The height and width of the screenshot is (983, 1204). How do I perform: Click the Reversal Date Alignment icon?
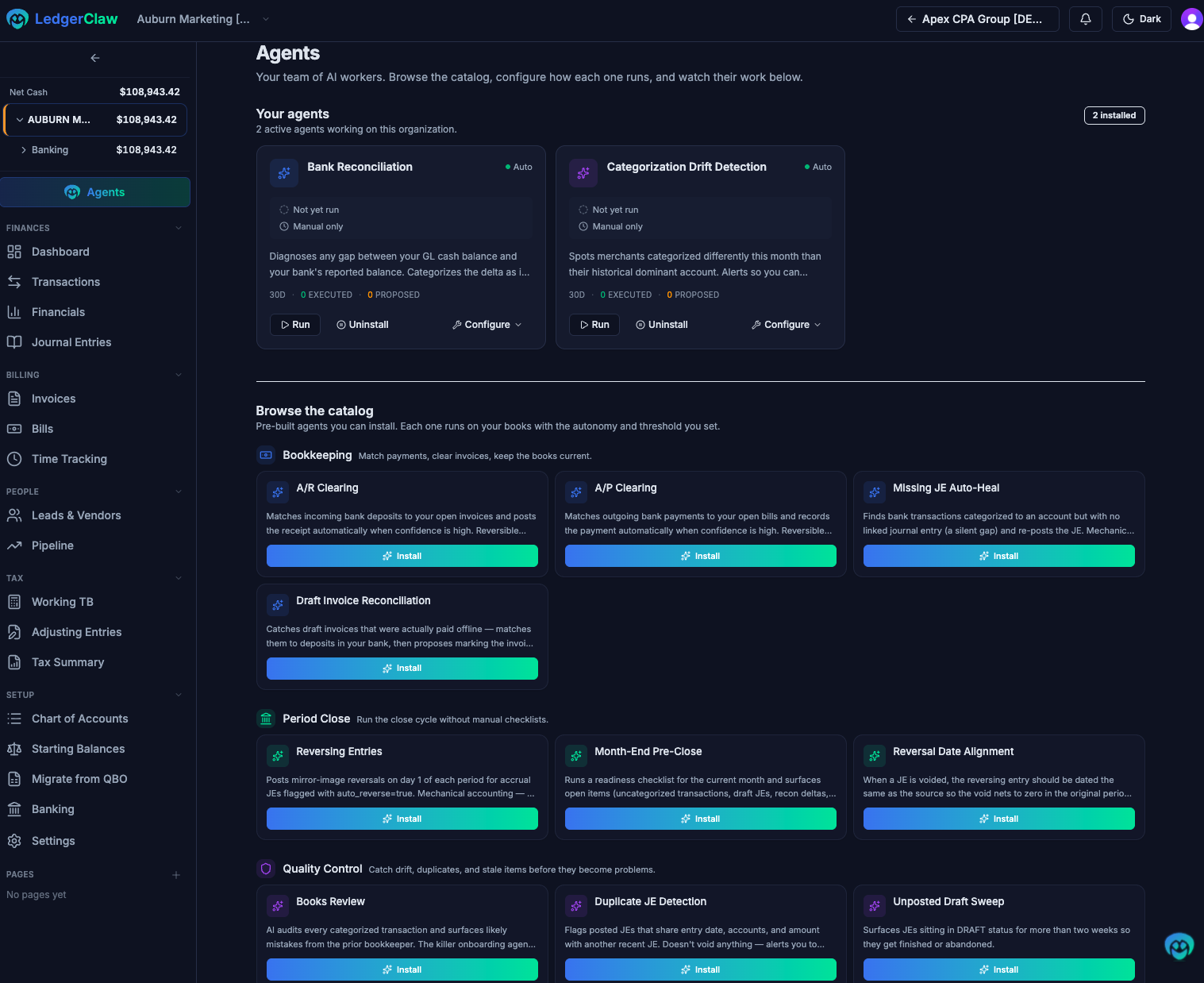click(875, 756)
